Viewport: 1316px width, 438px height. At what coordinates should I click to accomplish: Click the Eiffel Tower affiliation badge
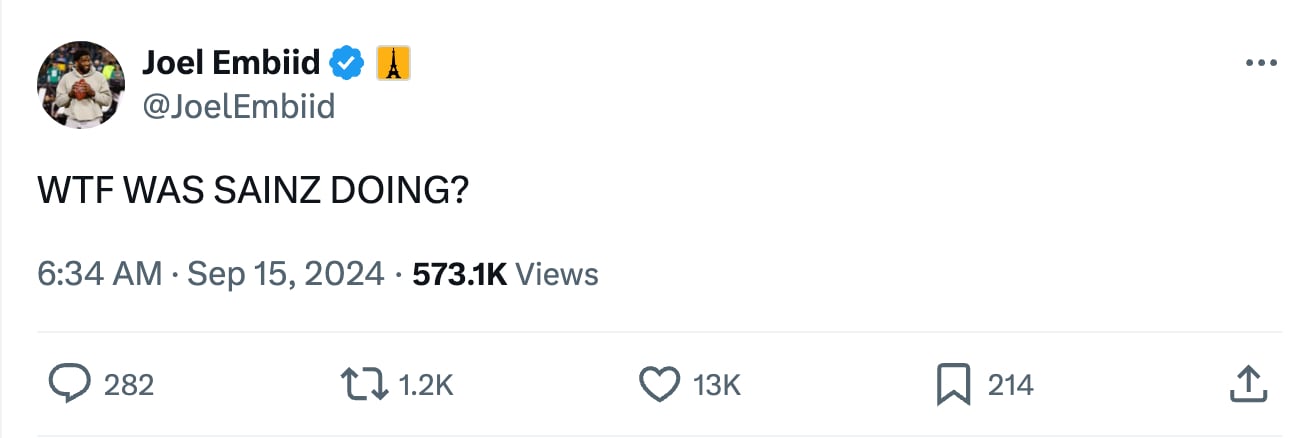(x=394, y=64)
